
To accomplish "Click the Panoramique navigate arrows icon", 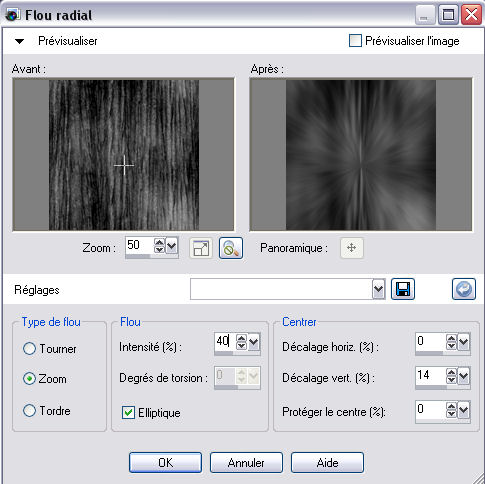I will click(x=351, y=248).
